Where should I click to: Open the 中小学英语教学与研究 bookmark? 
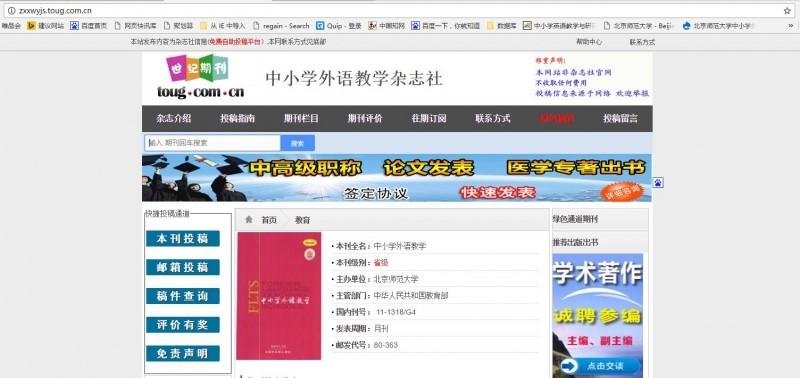pos(560,26)
